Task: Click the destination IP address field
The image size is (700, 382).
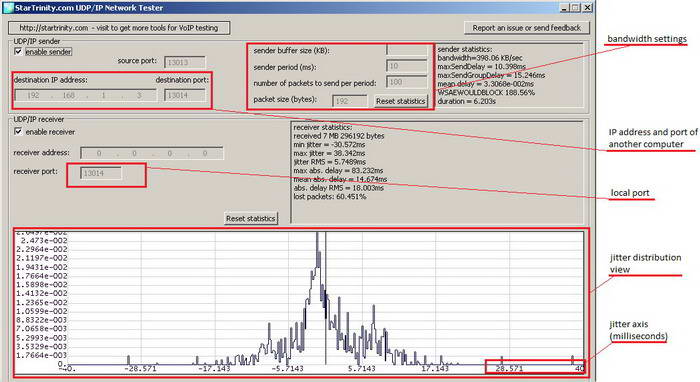Action: (x=86, y=96)
